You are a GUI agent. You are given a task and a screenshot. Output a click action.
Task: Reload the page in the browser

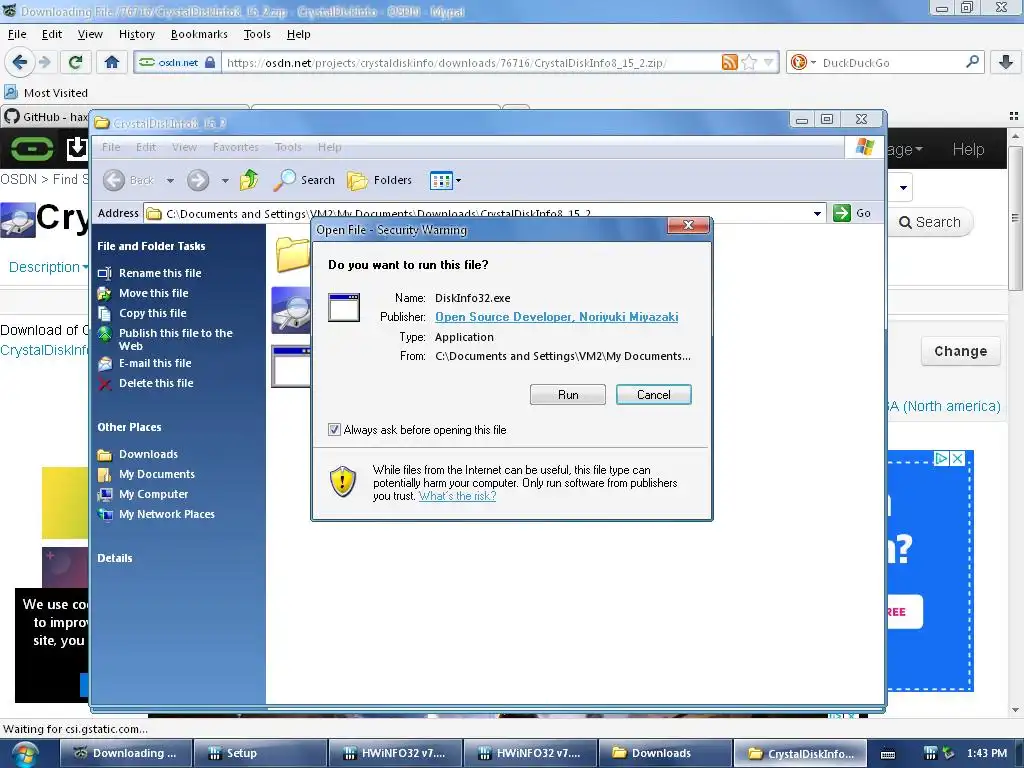click(75, 62)
